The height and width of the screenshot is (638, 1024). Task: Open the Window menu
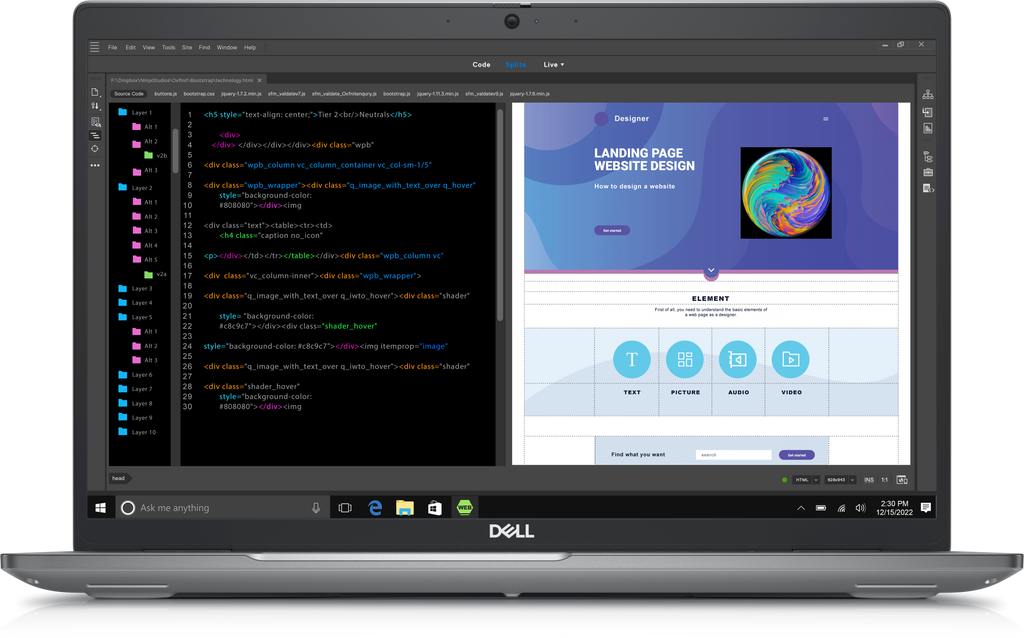pyautogui.click(x=227, y=48)
